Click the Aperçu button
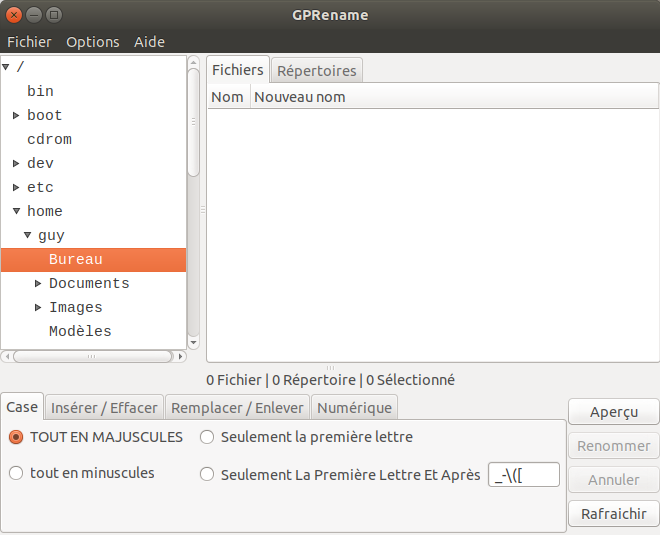 [x=613, y=412]
